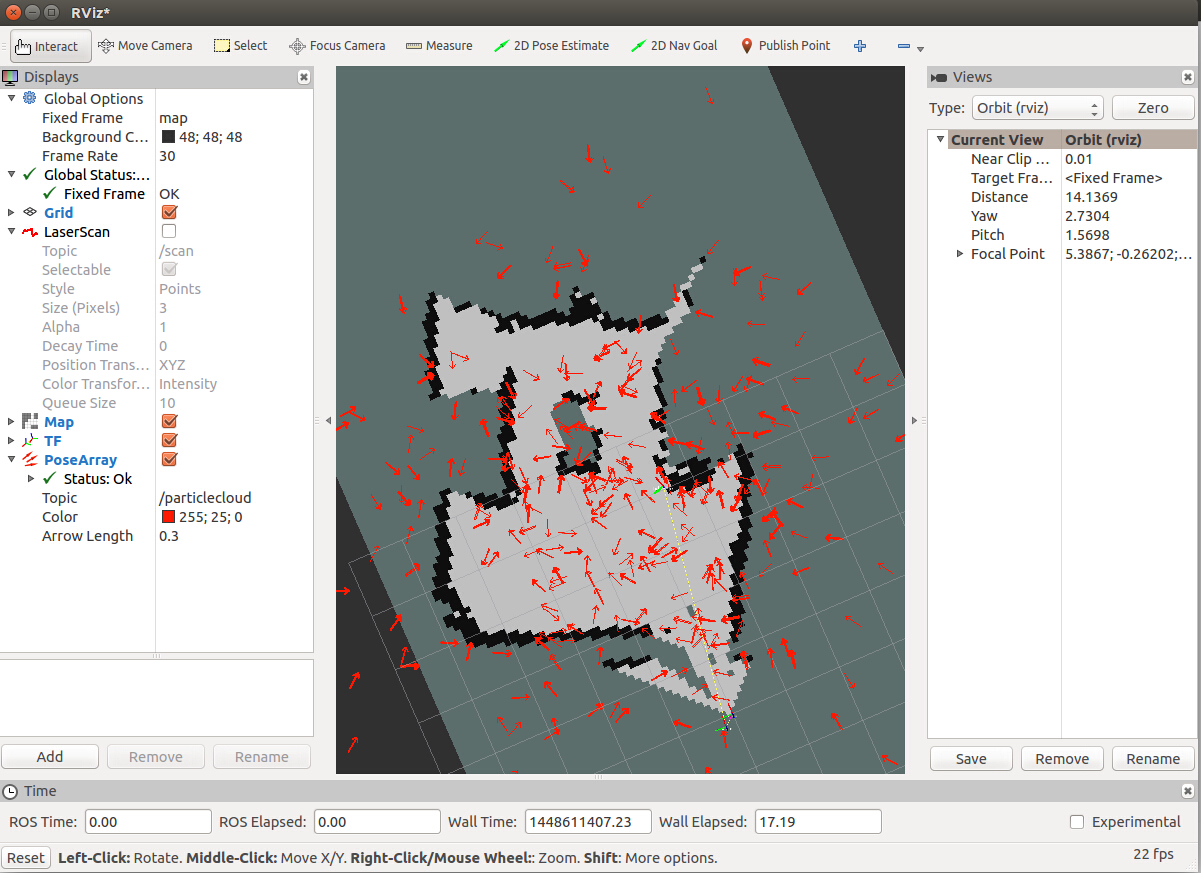This screenshot has height=873, width=1201.
Task: Activate the Move Camera tool
Action: [x=144, y=46]
